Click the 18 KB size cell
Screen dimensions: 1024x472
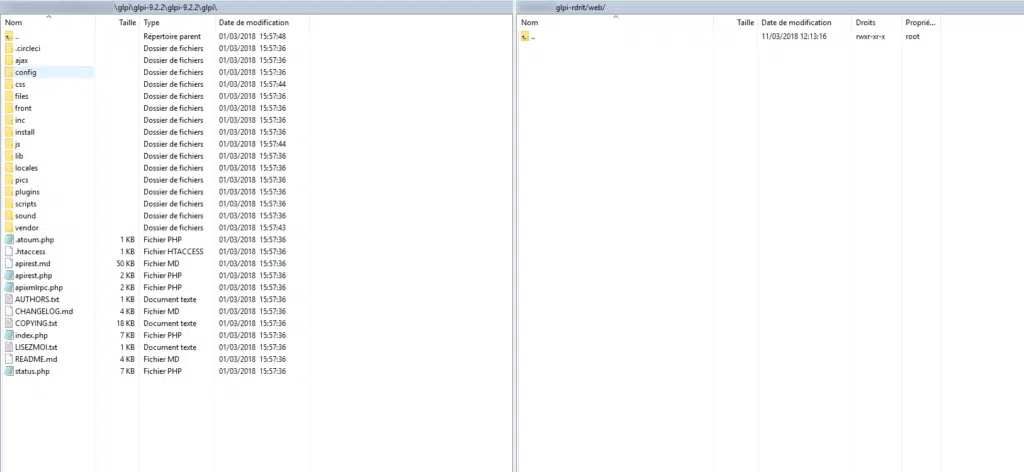(125, 323)
